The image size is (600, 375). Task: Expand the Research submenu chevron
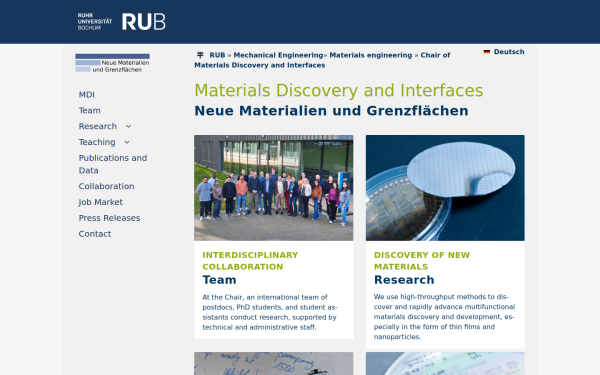(129, 126)
